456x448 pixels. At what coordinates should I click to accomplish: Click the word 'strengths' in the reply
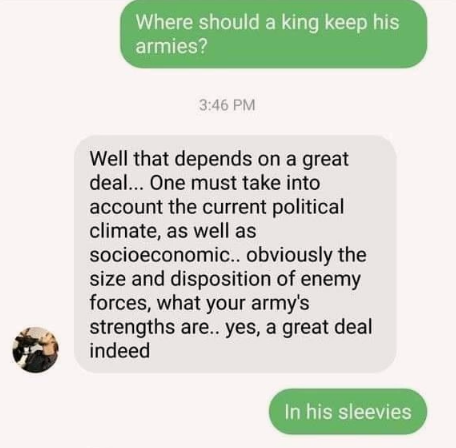point(132,327)
